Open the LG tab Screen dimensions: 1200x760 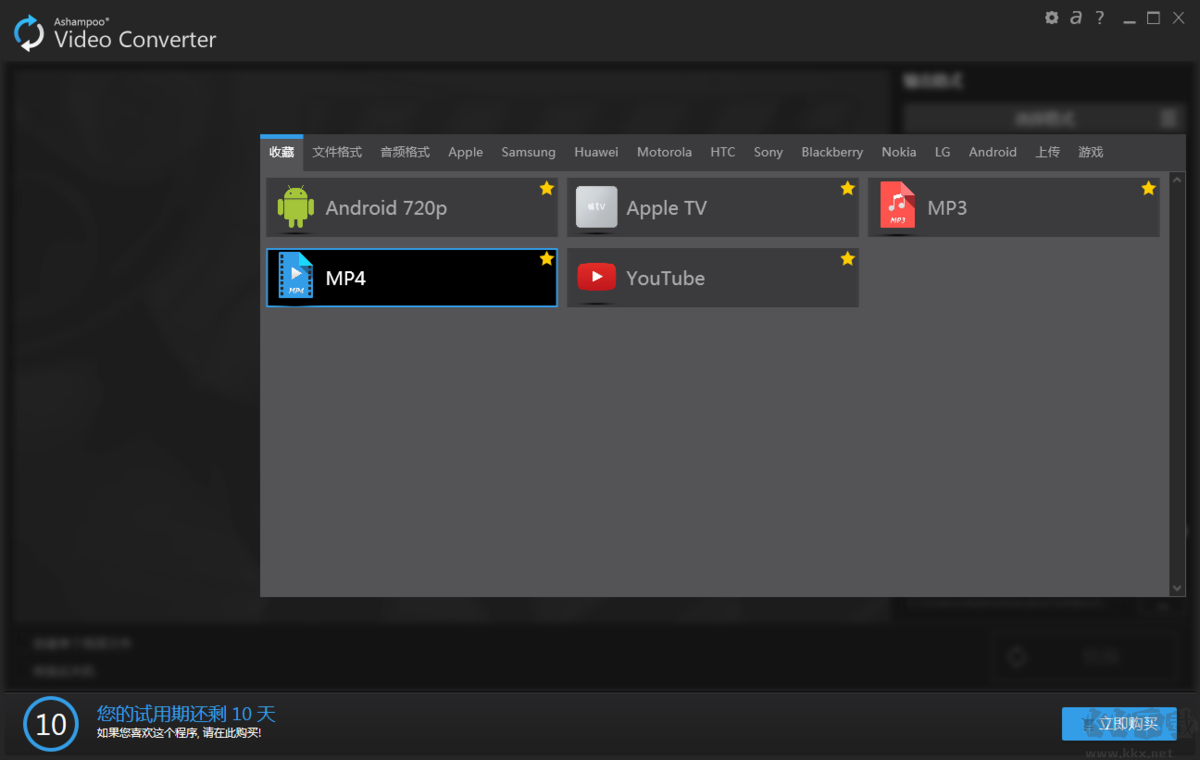click(943, 152)
